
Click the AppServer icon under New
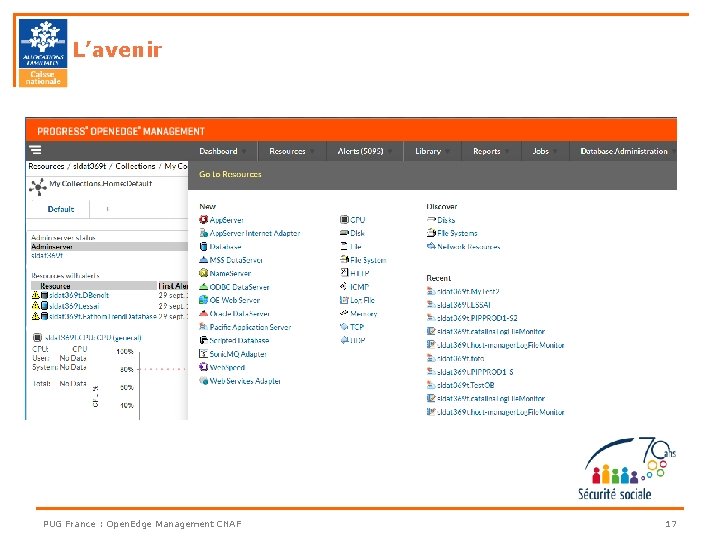[203, 219]
